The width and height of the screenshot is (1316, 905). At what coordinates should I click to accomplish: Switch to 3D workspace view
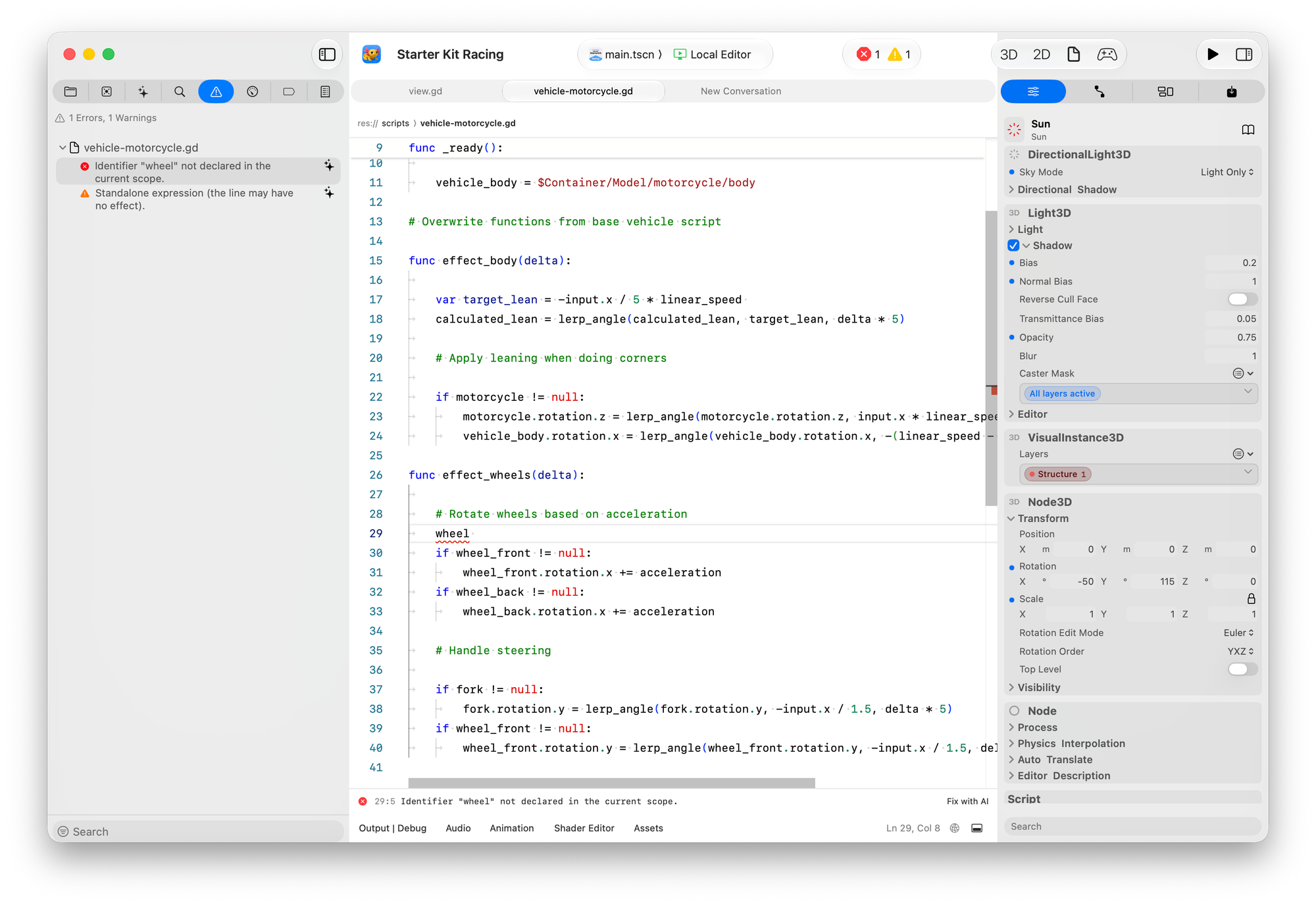(1009, 55)
